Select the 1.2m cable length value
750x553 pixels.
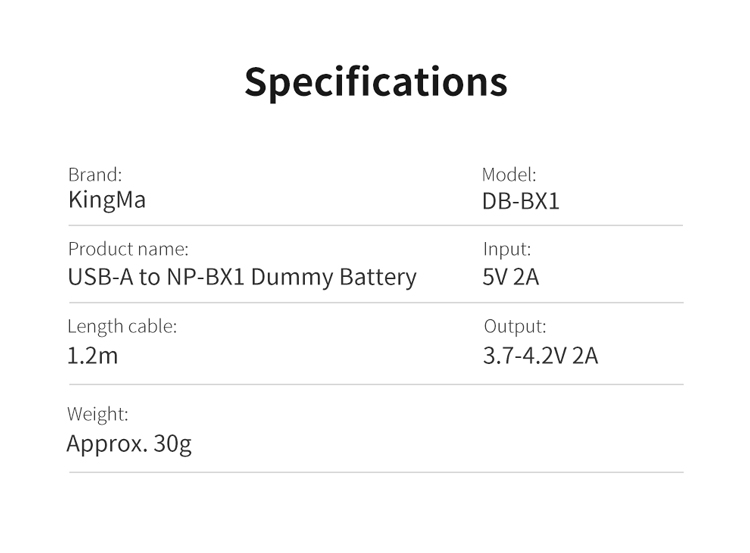point(92,355)
